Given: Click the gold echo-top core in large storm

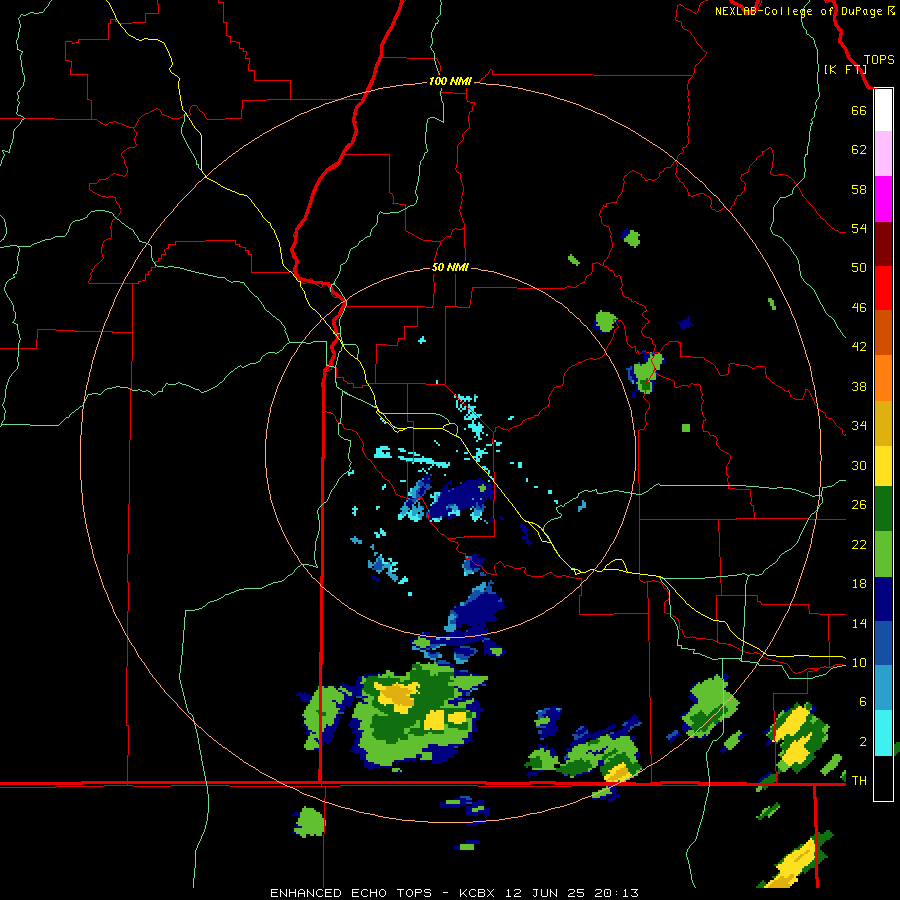Looking at the screenshot, I should (397, 696).
